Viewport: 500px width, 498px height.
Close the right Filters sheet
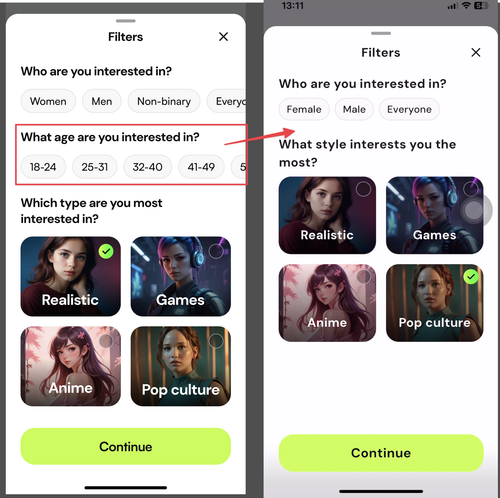coord(476,52)
